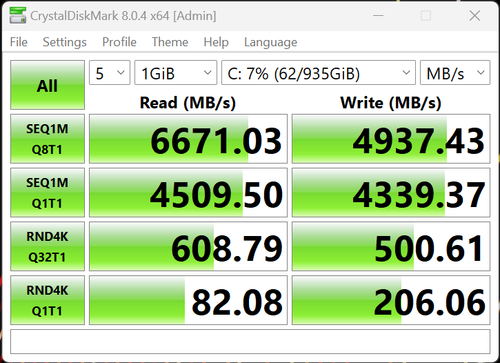Screen dimensions: 500x363
Task: Open the File menu
Action: [x=19, y=42]
